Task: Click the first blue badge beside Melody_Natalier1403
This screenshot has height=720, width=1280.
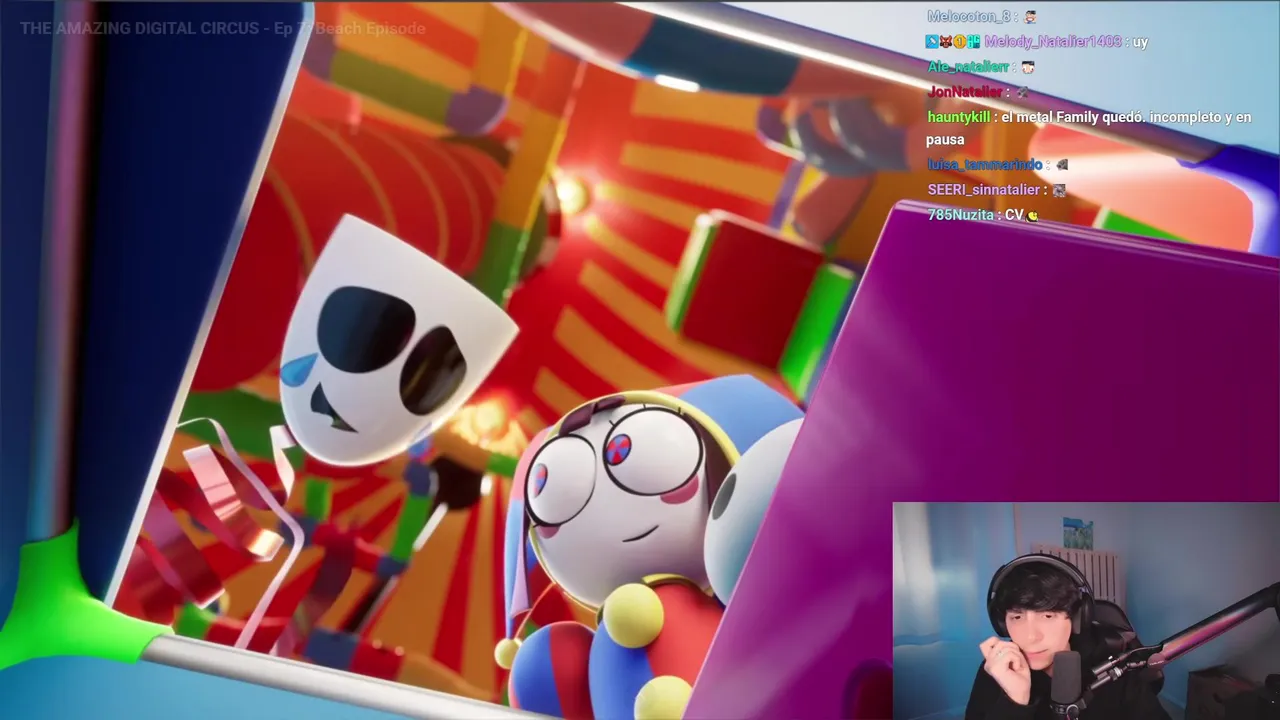Action: tap(931, 42)
